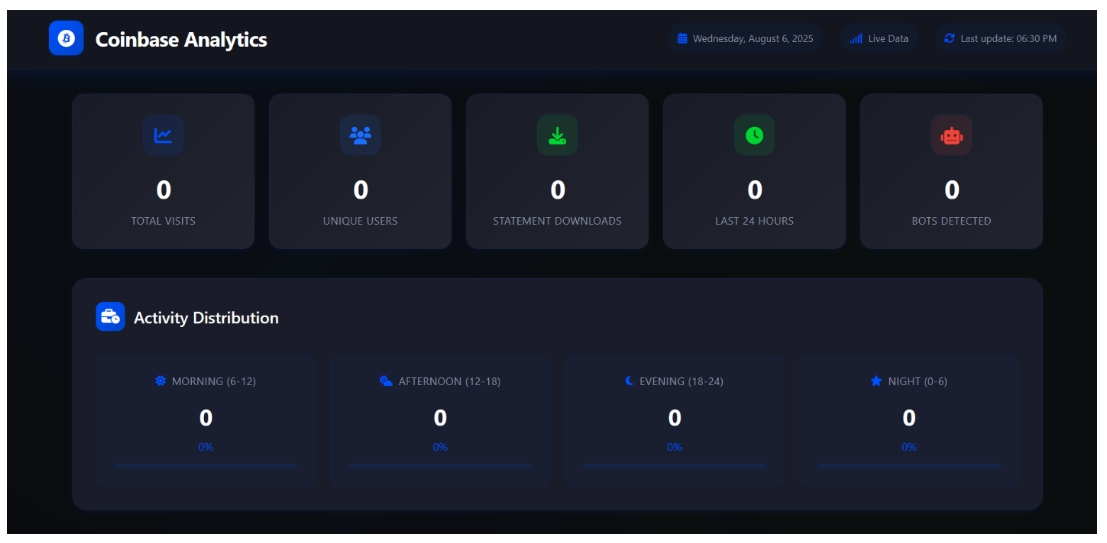Click the Evening progress bar
Screen dimensions: 1107x543
674,466
